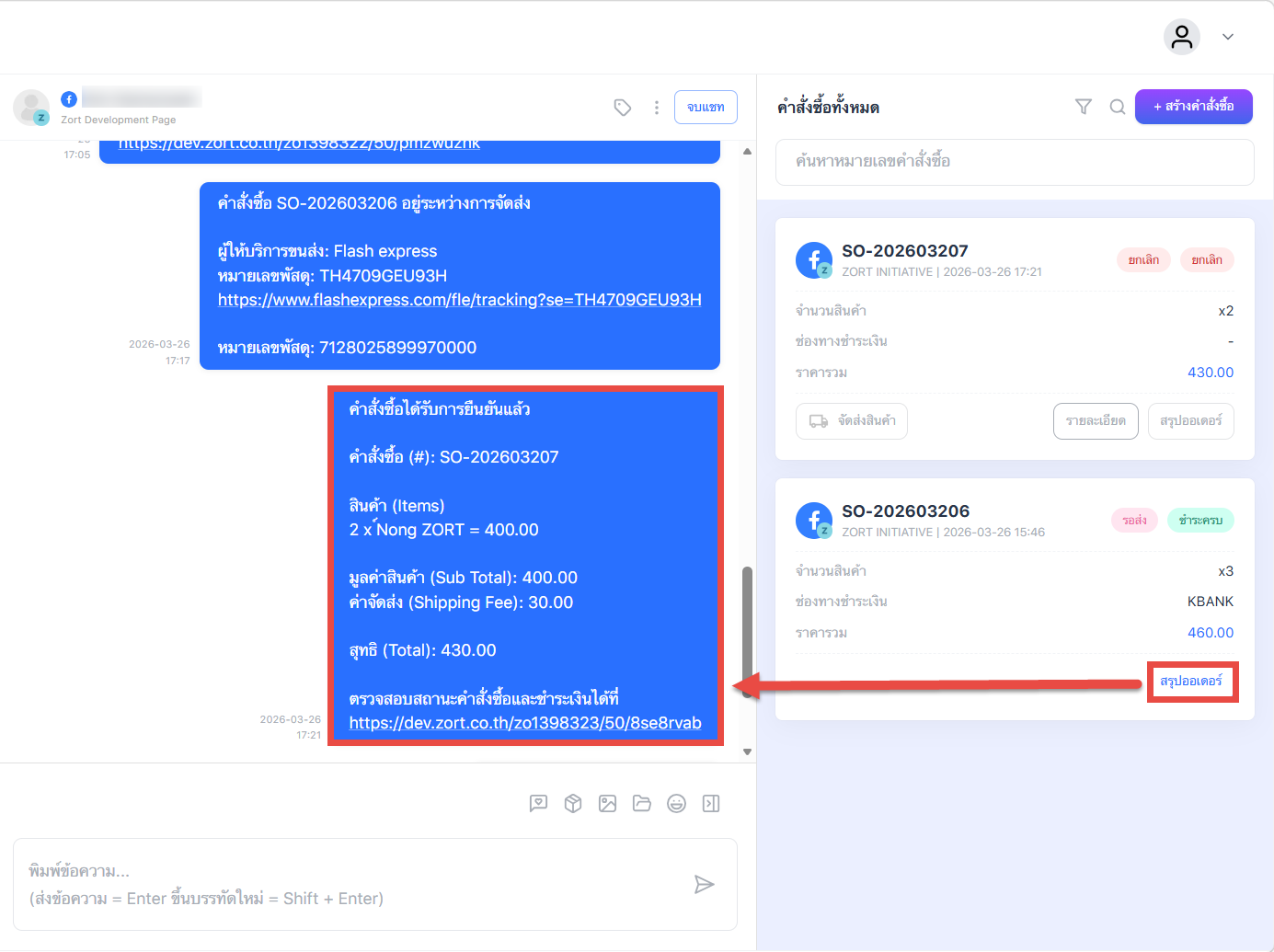Expand the user account chevron dropdown
1274x952 pixels.
point(1227,37)
